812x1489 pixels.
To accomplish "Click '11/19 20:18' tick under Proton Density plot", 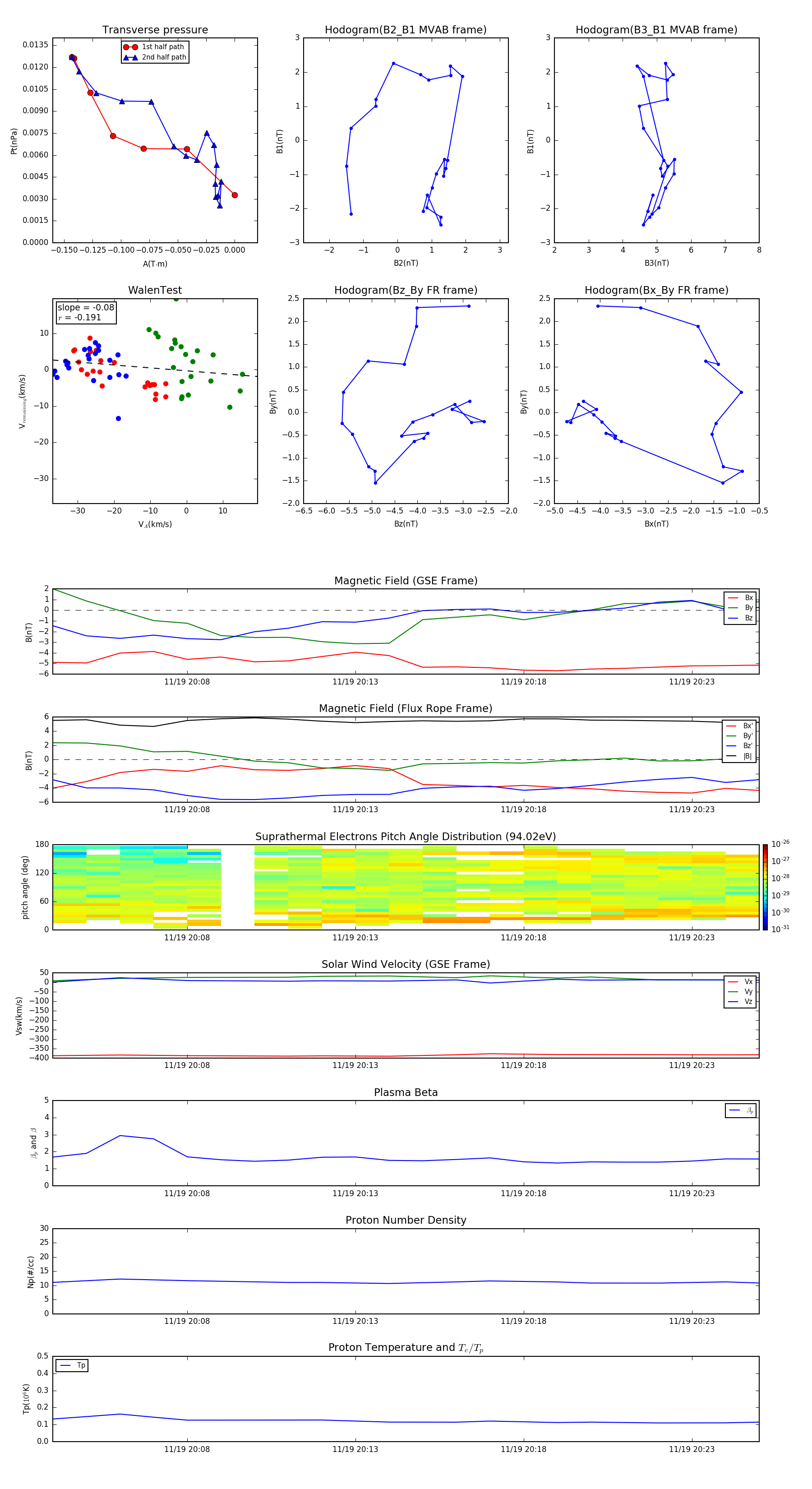I will pyautogui.click(x=523, y=1321).
